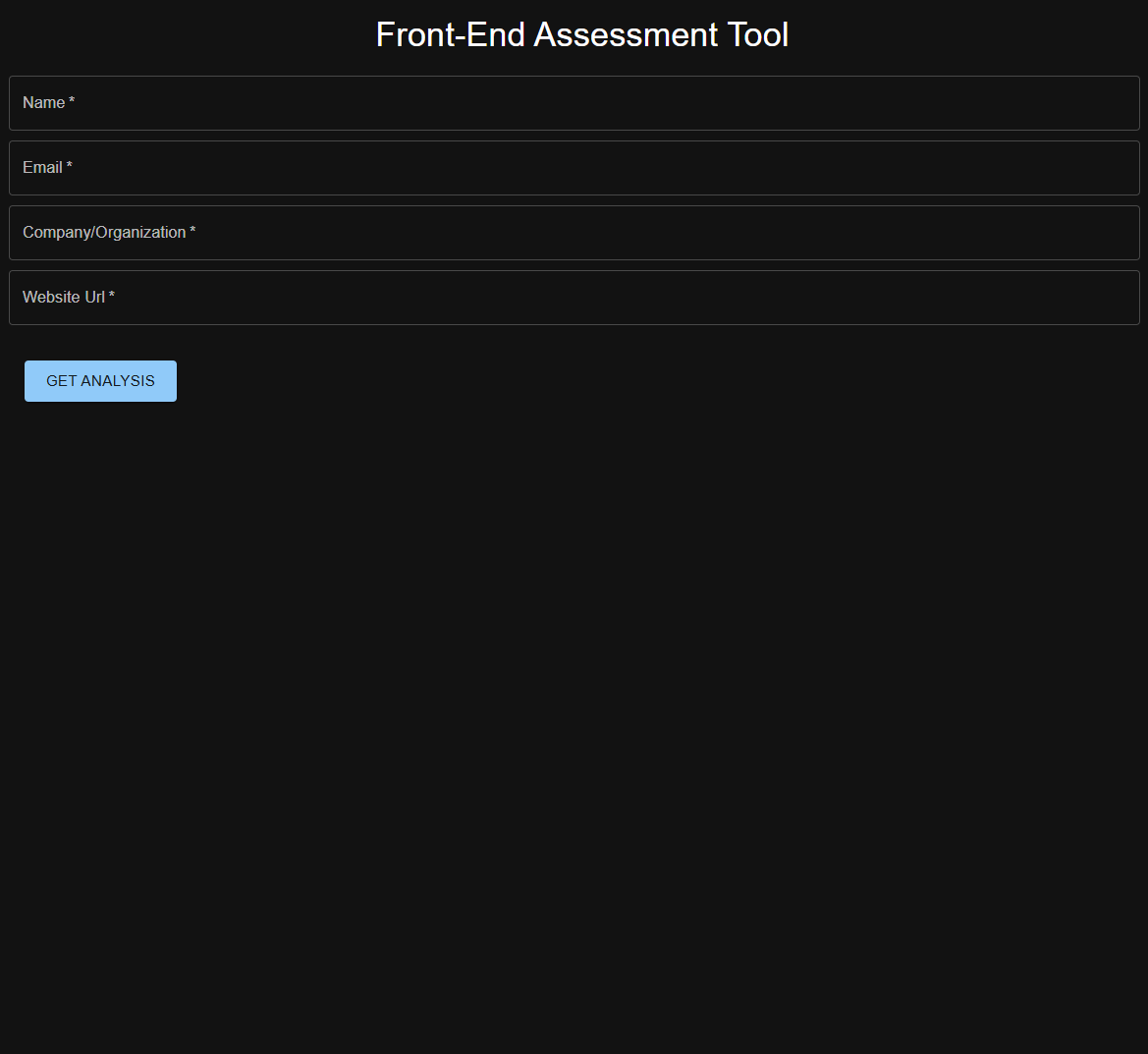Activate the Website Url text field

pos(574,298)
